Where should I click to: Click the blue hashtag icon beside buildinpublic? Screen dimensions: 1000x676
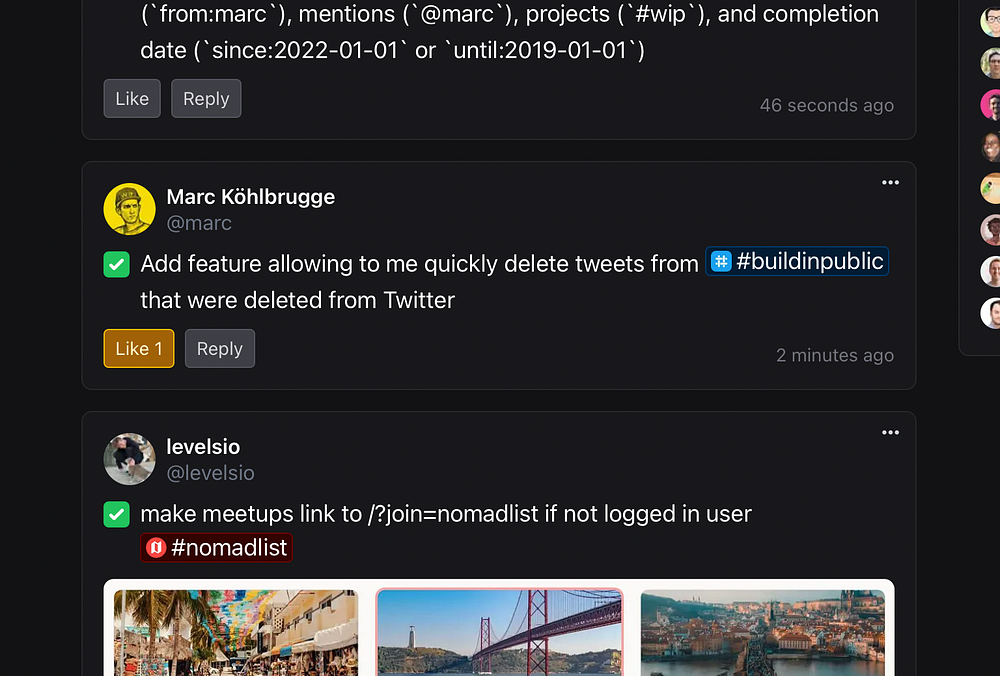coord(721,262)
